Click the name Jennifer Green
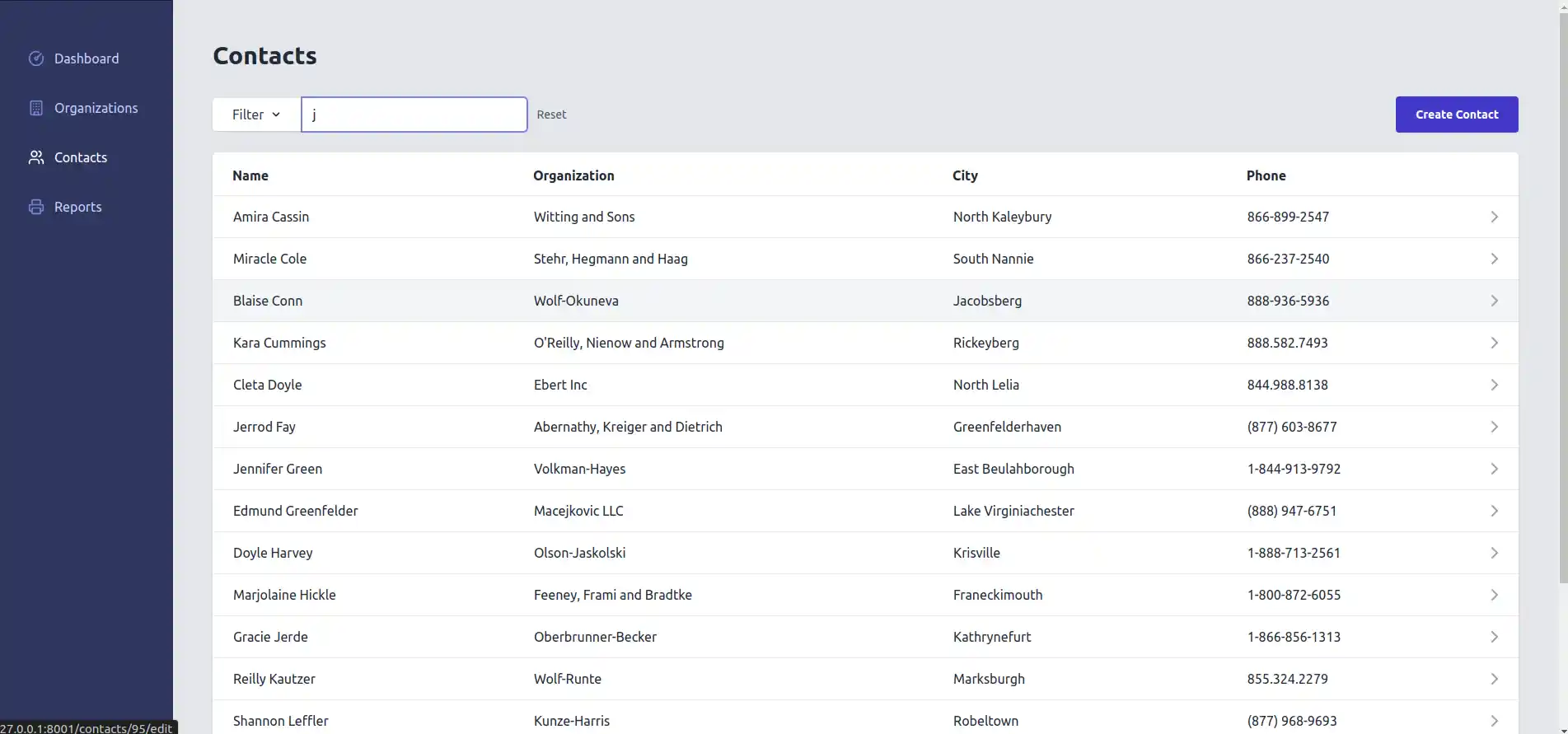1568x734 pixels. (x=278, y=469)
